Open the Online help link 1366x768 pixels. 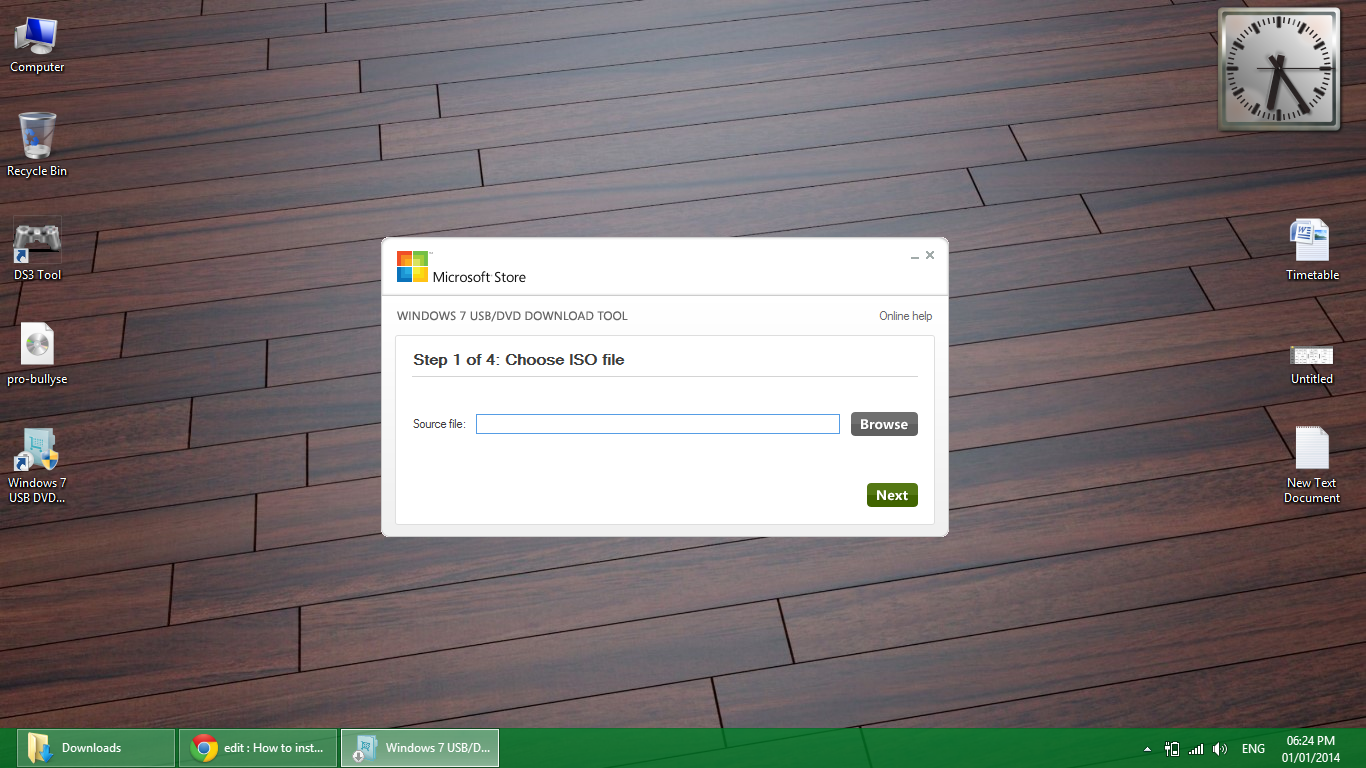(905, 316)
